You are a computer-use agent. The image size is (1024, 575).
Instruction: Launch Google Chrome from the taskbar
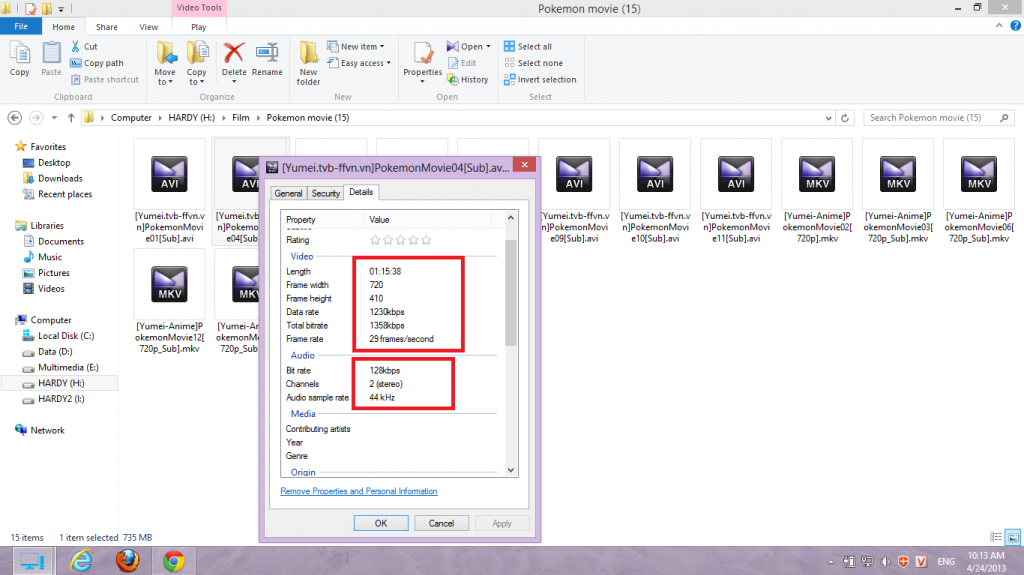coord(174,561)
